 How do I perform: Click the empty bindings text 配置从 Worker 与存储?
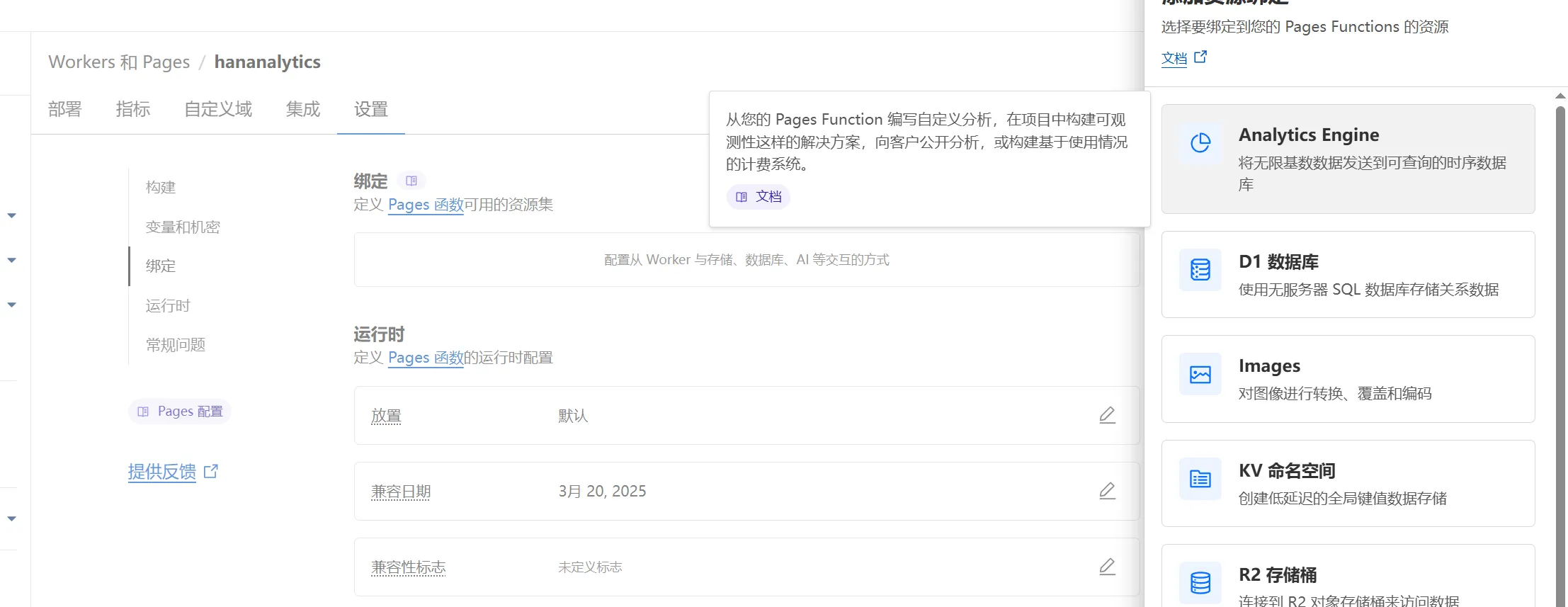coord(746,260)
